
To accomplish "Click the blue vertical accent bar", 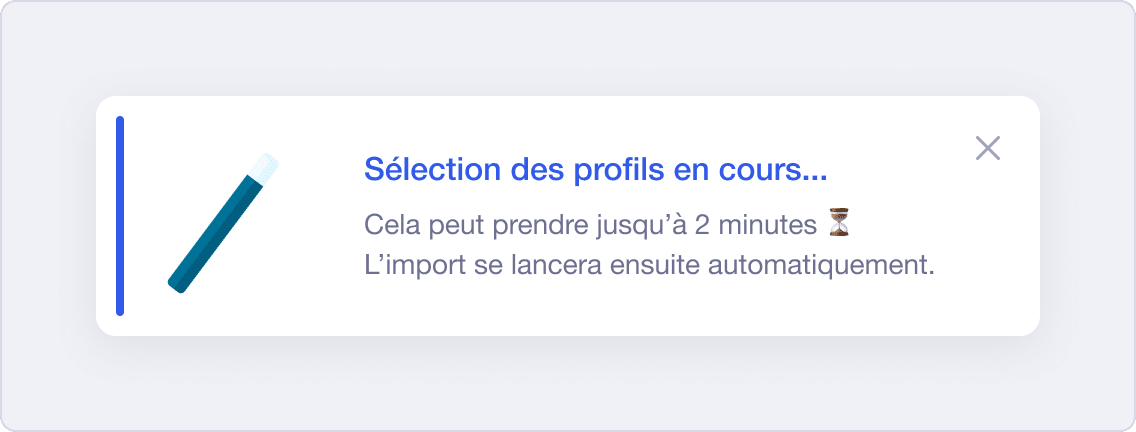I will 120,216.
